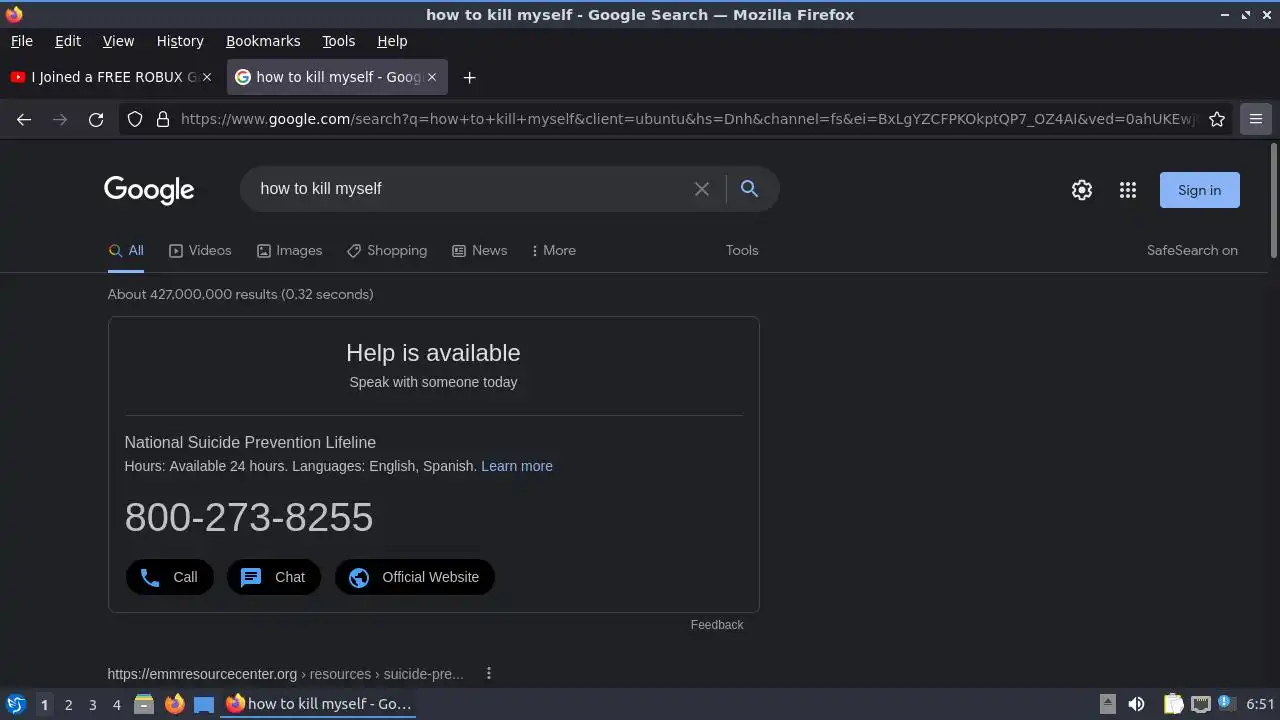Click National Suicide Prevention Lifeline heading
This screenshot has width=1280, height=720.
click(x=250, y=442)
